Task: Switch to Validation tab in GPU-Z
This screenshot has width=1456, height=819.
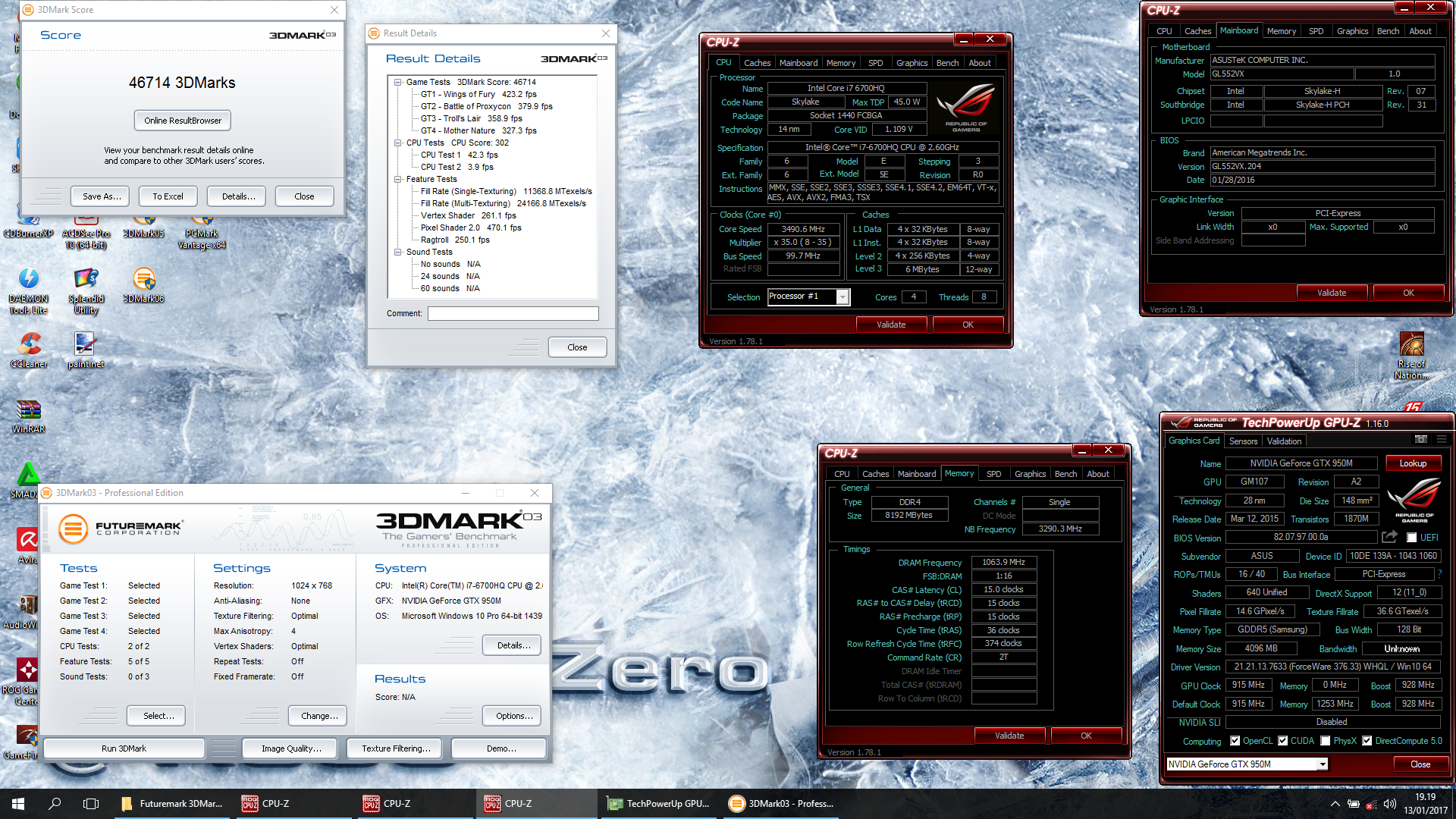Action: coord(1284,441)
